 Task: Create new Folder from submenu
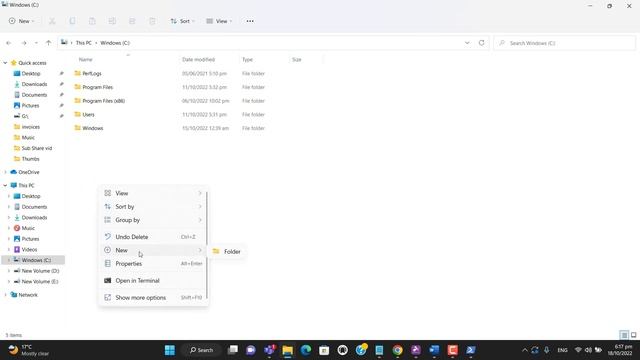click(227, 251)
